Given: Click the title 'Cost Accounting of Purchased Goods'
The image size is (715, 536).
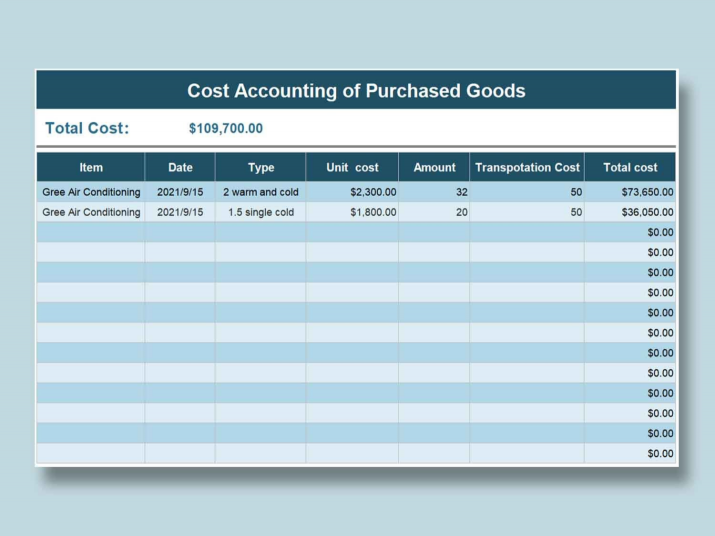Looking at the screenshot, I should (x=356, y=91).
